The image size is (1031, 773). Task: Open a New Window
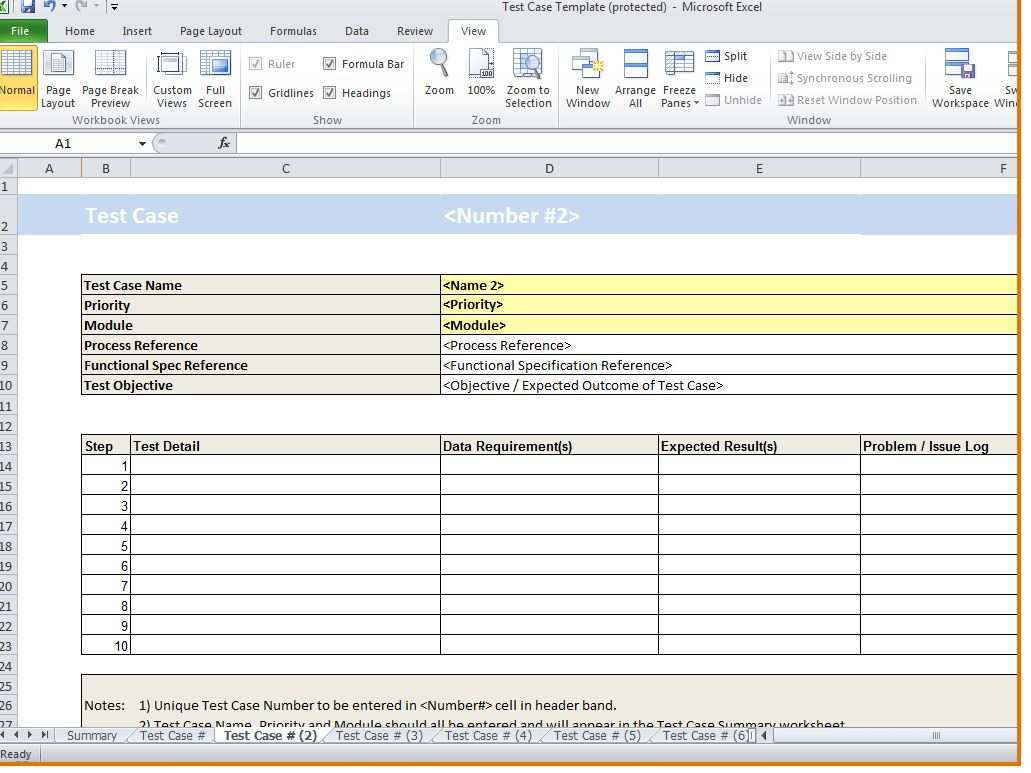[x=588, y=78]
